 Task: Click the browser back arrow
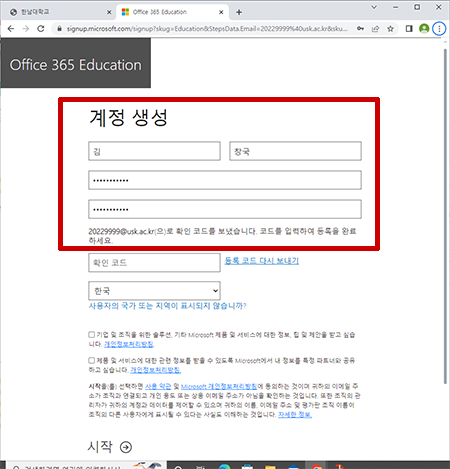click(11, 29)
